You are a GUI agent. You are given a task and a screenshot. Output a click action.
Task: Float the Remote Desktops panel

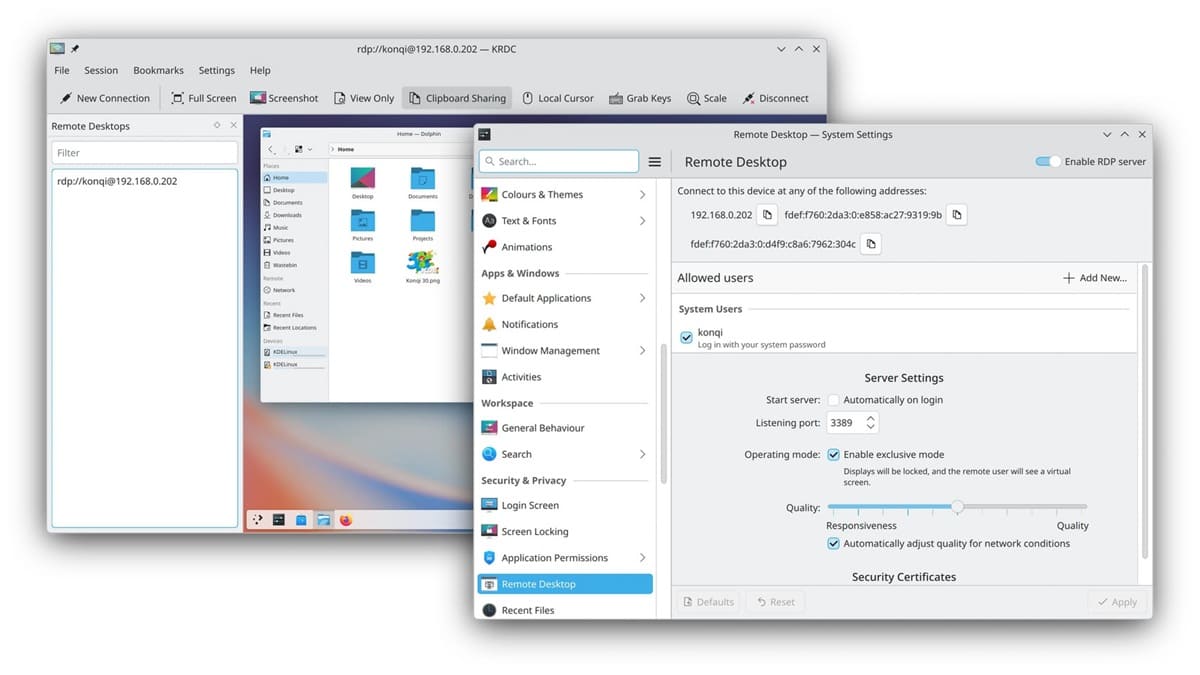tap(217, 125)
